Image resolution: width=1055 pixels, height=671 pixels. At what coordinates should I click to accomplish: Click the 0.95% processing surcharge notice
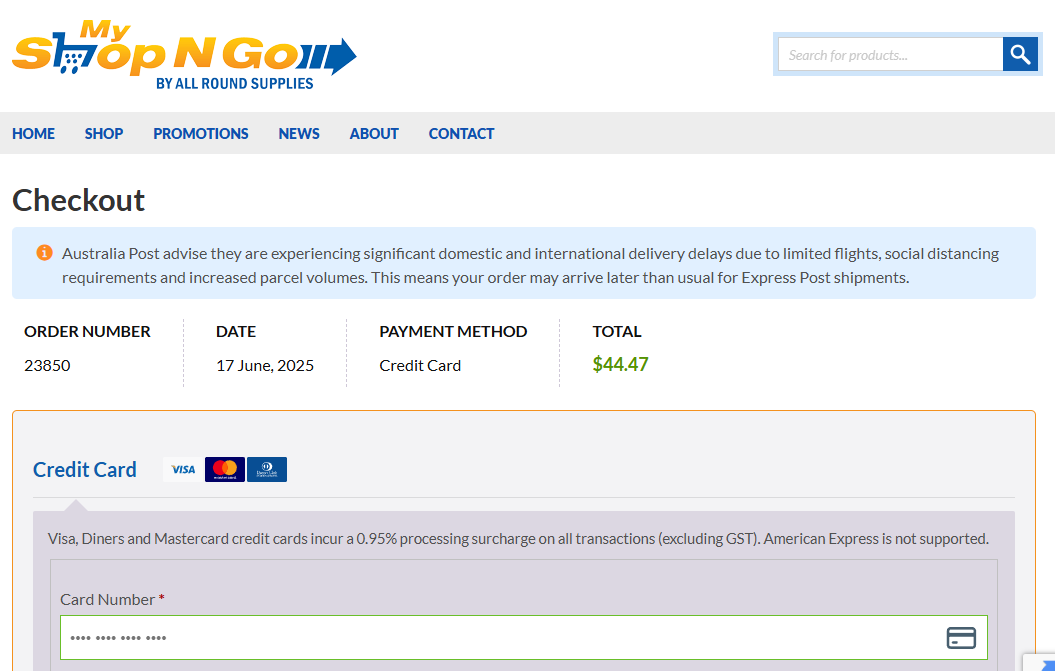tap(518, 538)
